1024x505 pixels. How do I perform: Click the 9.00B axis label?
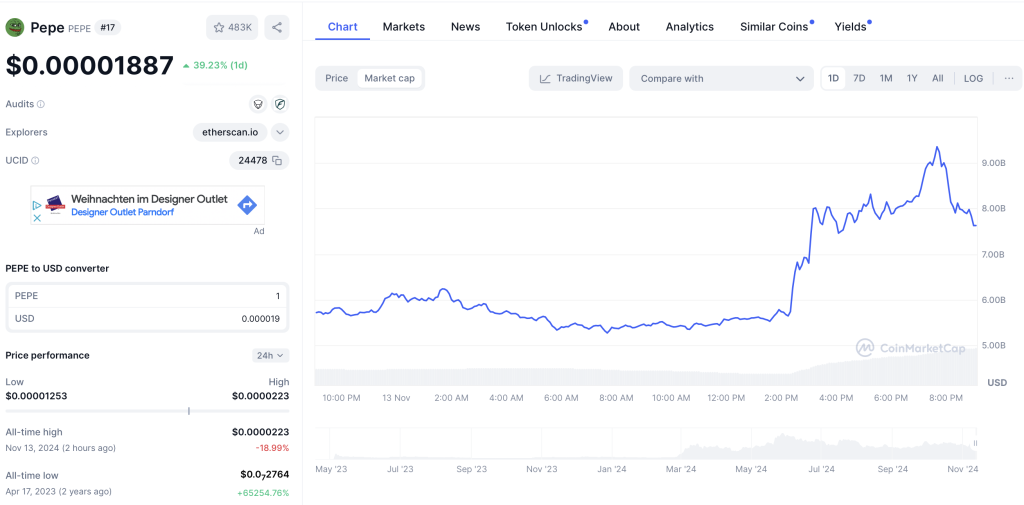[x=993, y=163]
